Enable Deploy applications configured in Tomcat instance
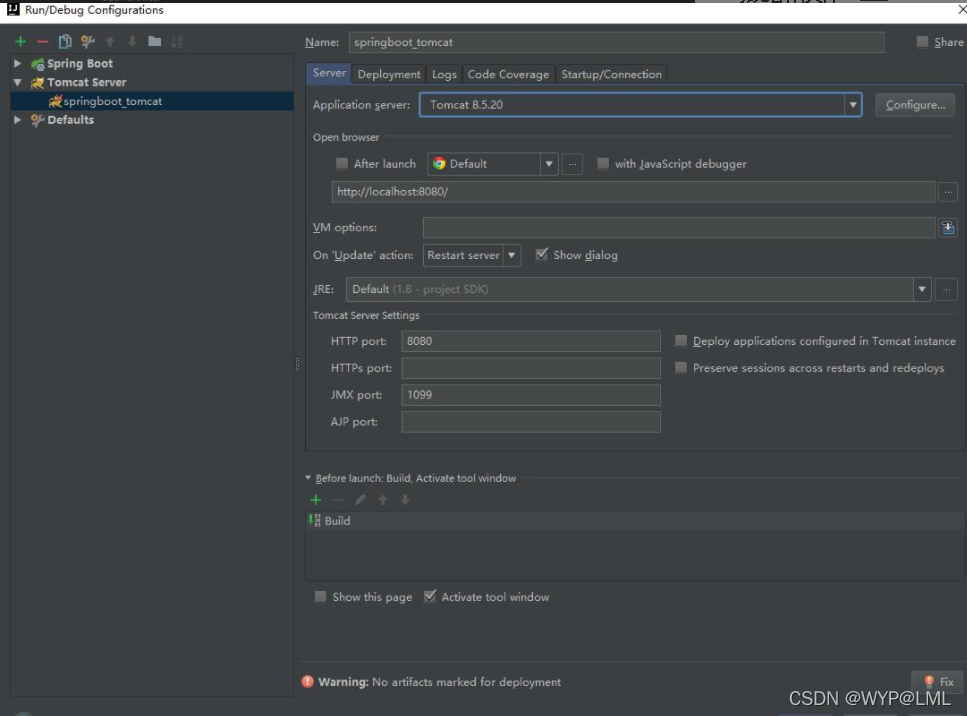Screen dimensions: 967x716 681,340
